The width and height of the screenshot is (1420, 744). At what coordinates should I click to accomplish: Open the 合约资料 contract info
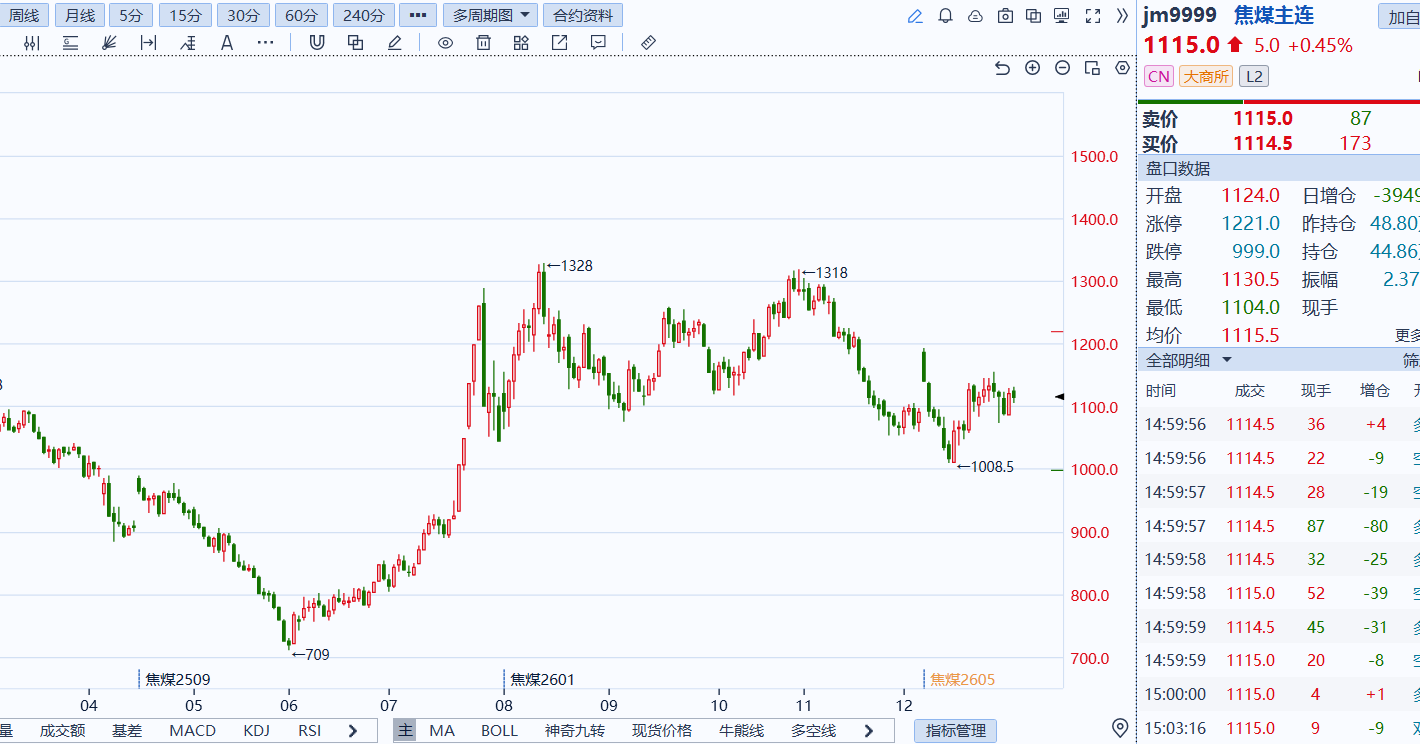click(x=582, y=15)
